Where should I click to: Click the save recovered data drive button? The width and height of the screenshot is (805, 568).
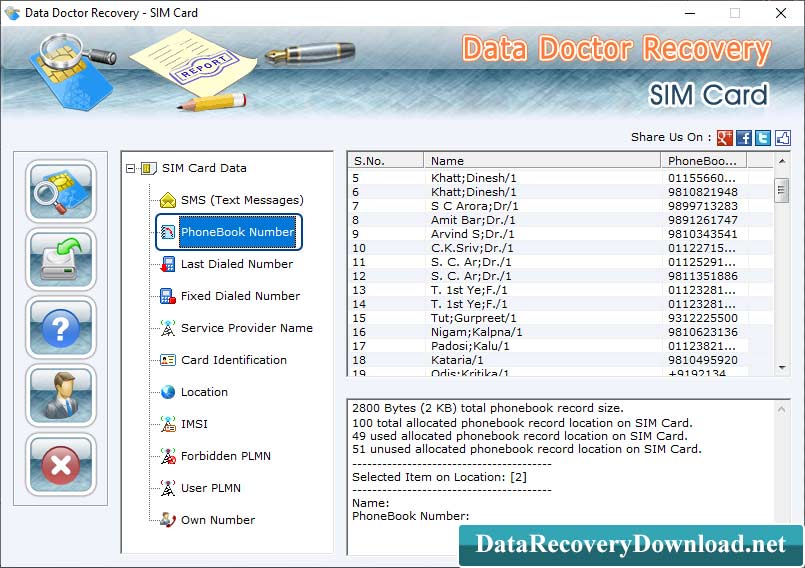coord(61,259)
